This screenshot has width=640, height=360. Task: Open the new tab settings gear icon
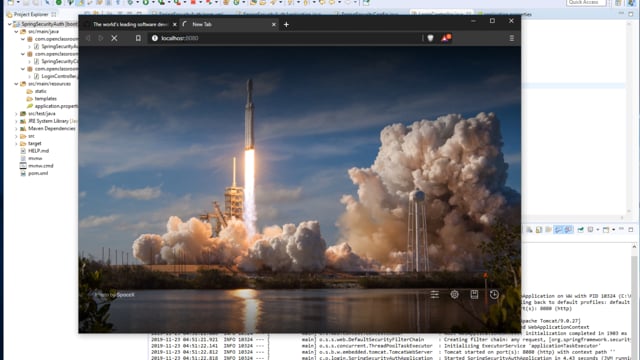tap(454, 294)
